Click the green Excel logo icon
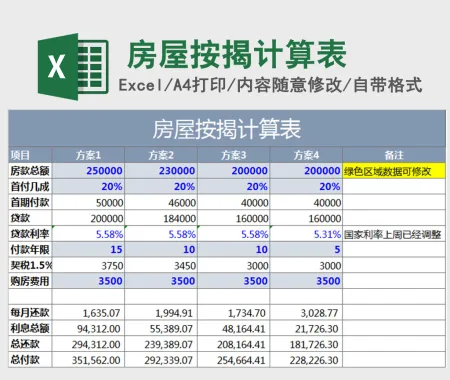The height and width of the screenshot is (380, 450). [x=73, y=67]
